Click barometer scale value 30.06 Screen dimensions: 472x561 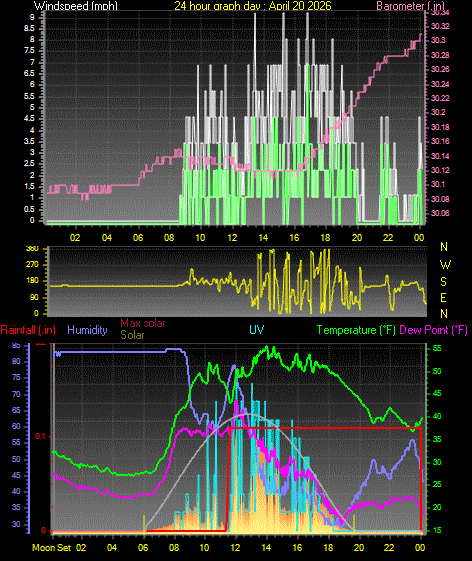click(440, 213)
